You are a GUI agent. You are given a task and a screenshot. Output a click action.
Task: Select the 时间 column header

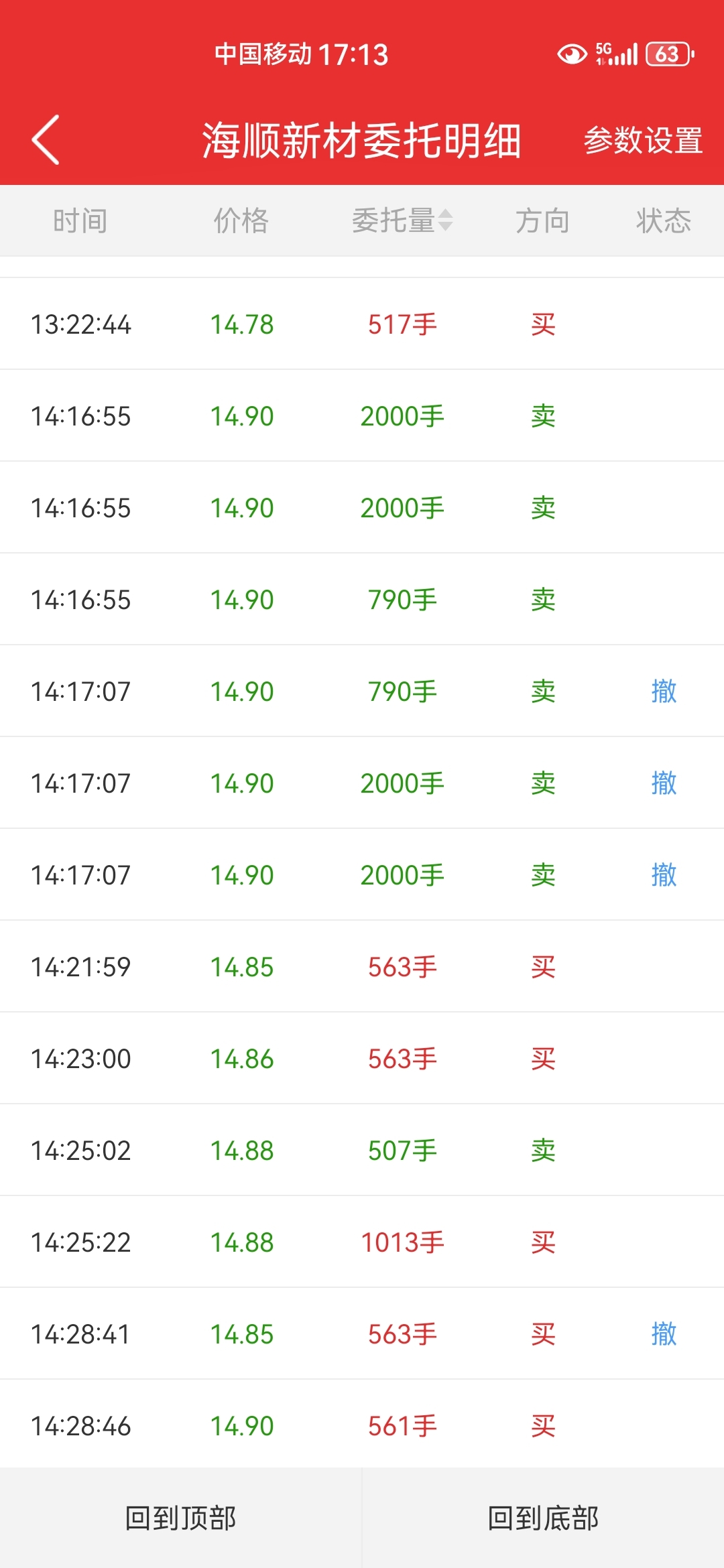tap(80, 220)
